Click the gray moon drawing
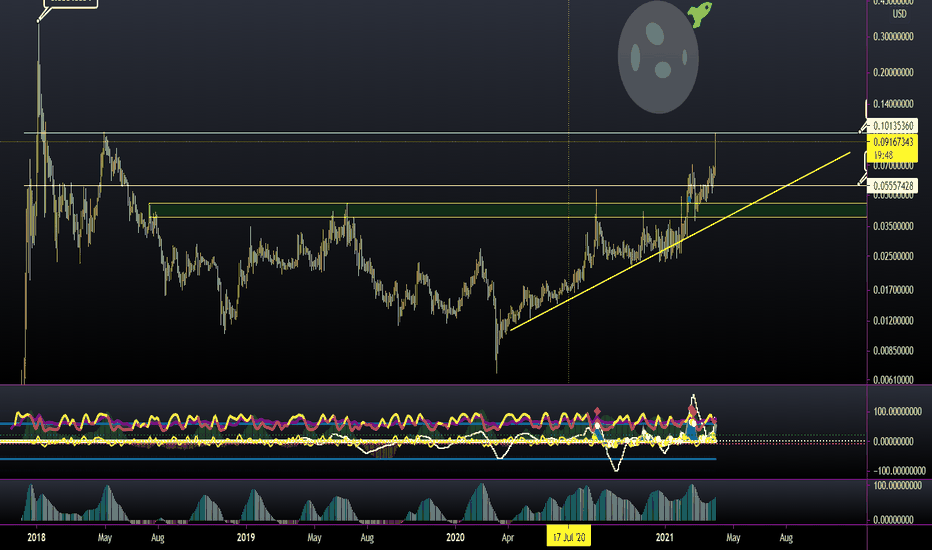 tap(658, 57)
